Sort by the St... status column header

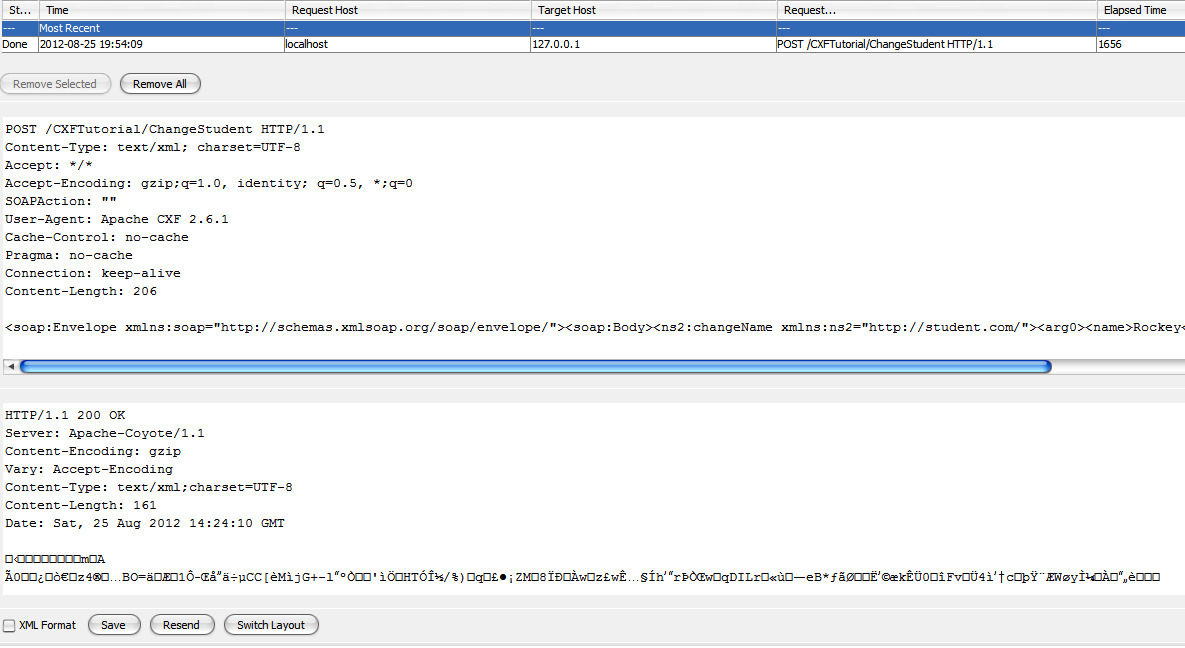(18, 10)
